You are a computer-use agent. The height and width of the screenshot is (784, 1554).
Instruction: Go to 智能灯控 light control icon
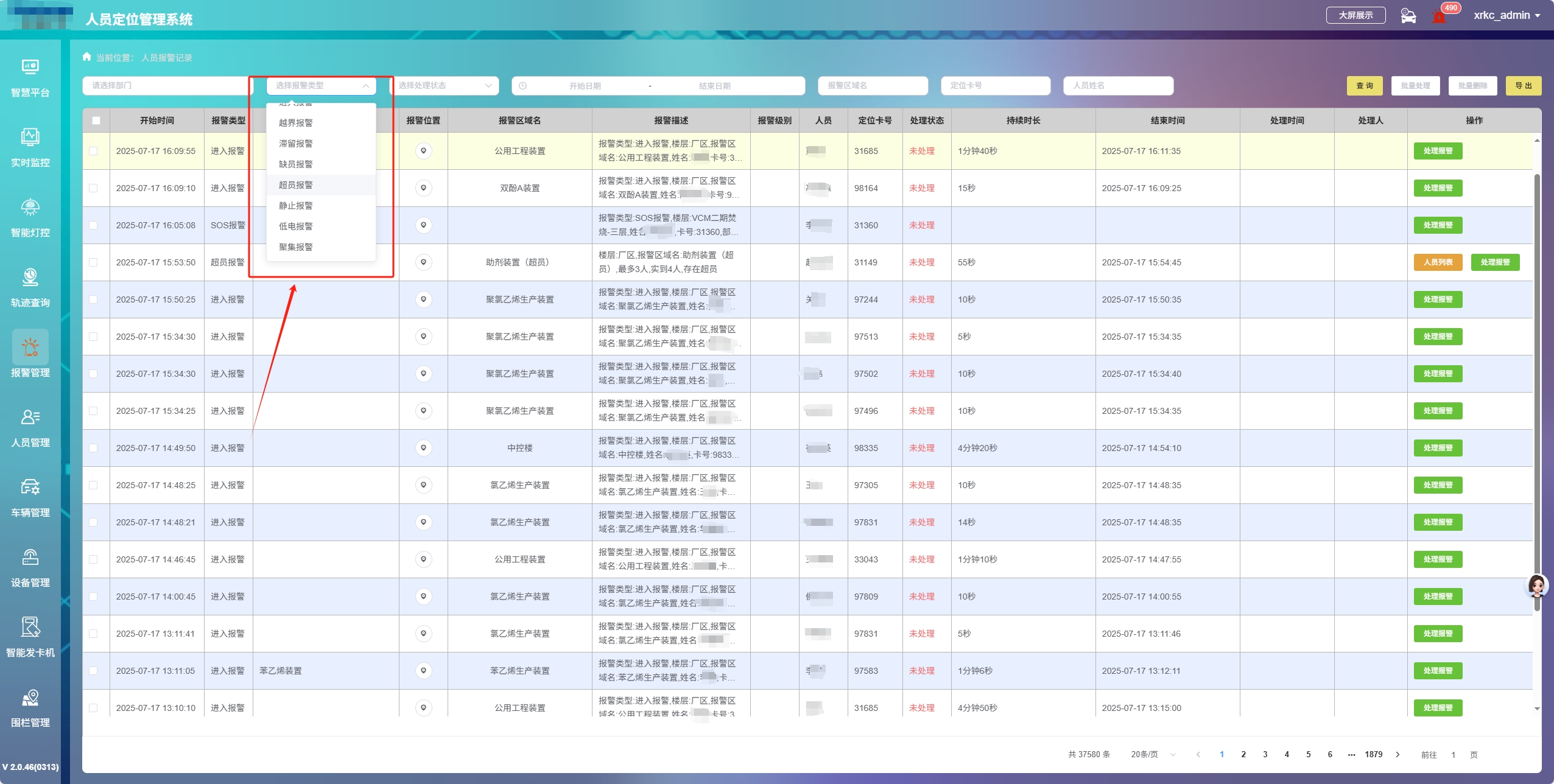pos(30,207)
